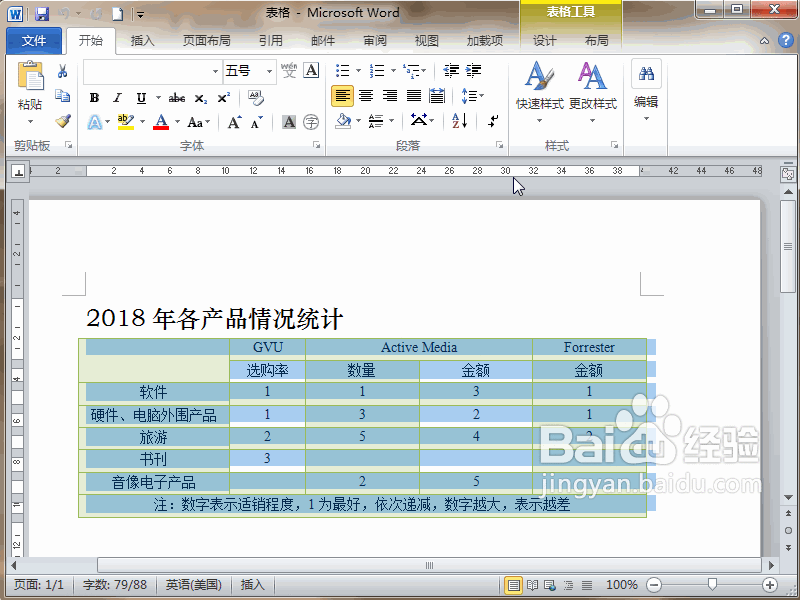Select Center alignment
The height and width of the screenshot is (600, 800).
366,95
